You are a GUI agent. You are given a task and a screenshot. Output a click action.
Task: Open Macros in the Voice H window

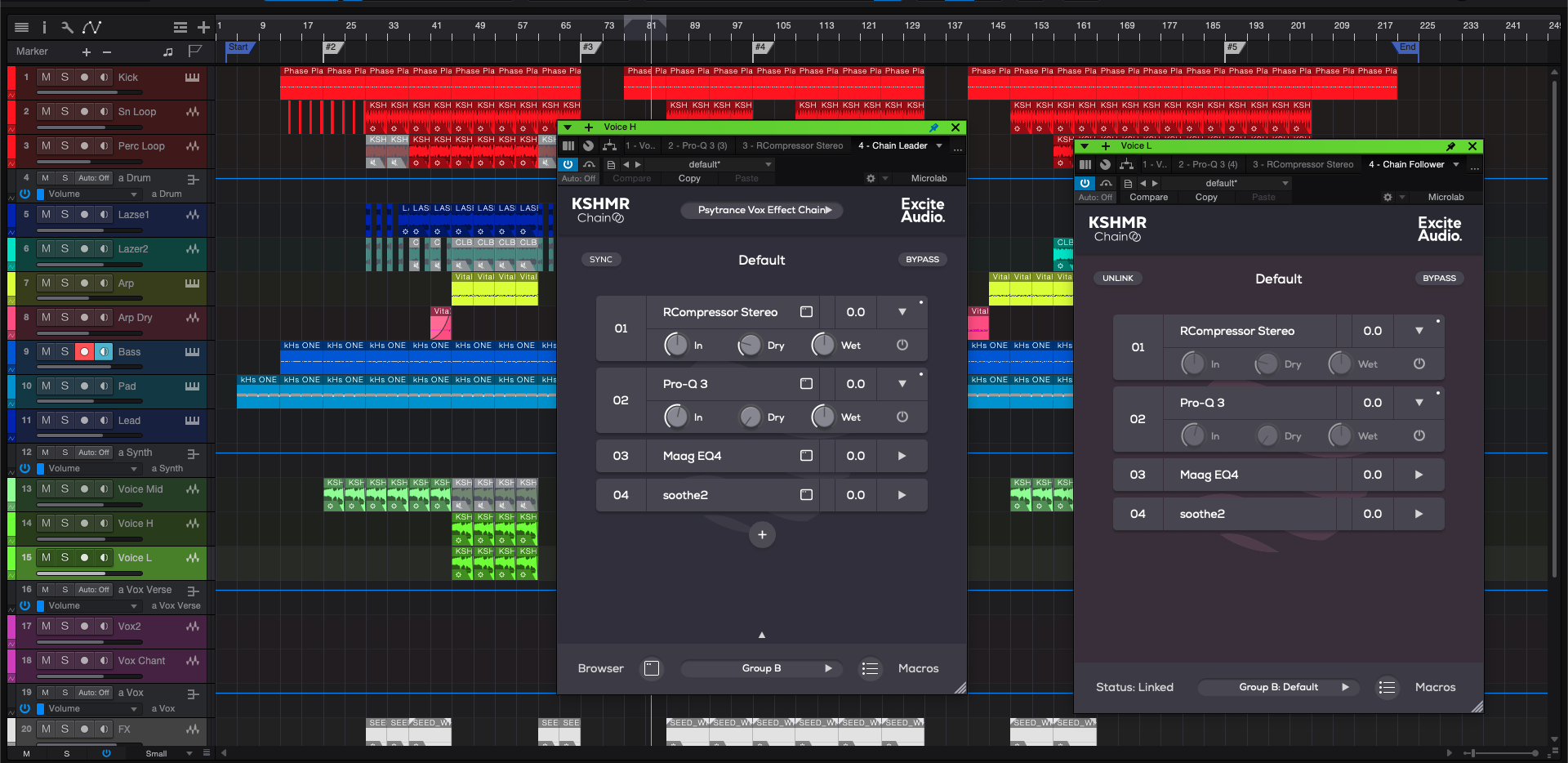coord(919,669)
